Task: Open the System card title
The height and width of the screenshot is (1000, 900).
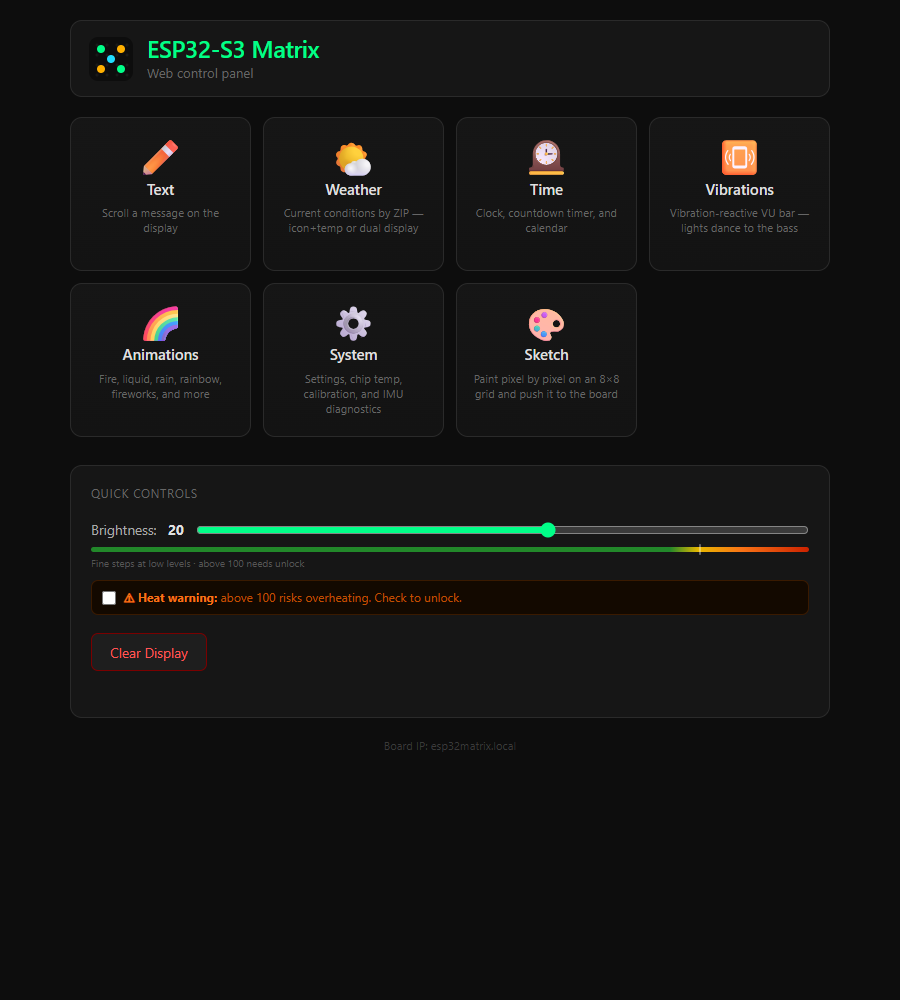Action: (x=353, y=355)
